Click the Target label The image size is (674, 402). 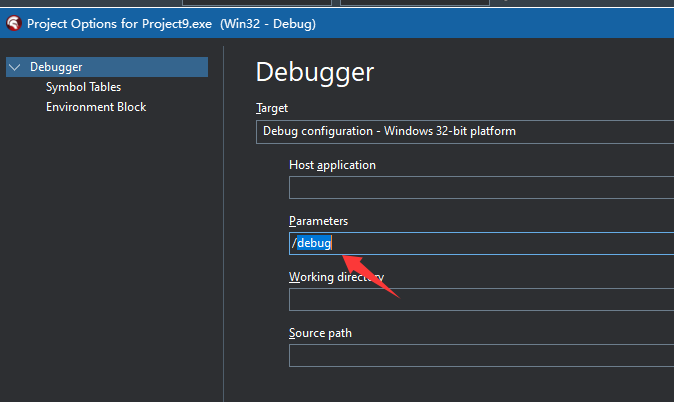(x=272, y=108)
